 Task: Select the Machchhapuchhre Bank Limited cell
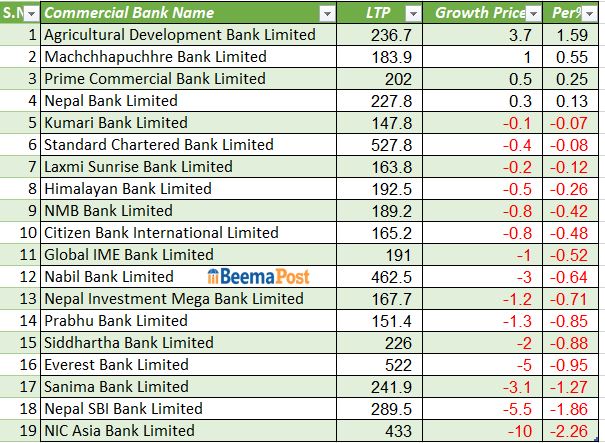click(x=155, y=57)
